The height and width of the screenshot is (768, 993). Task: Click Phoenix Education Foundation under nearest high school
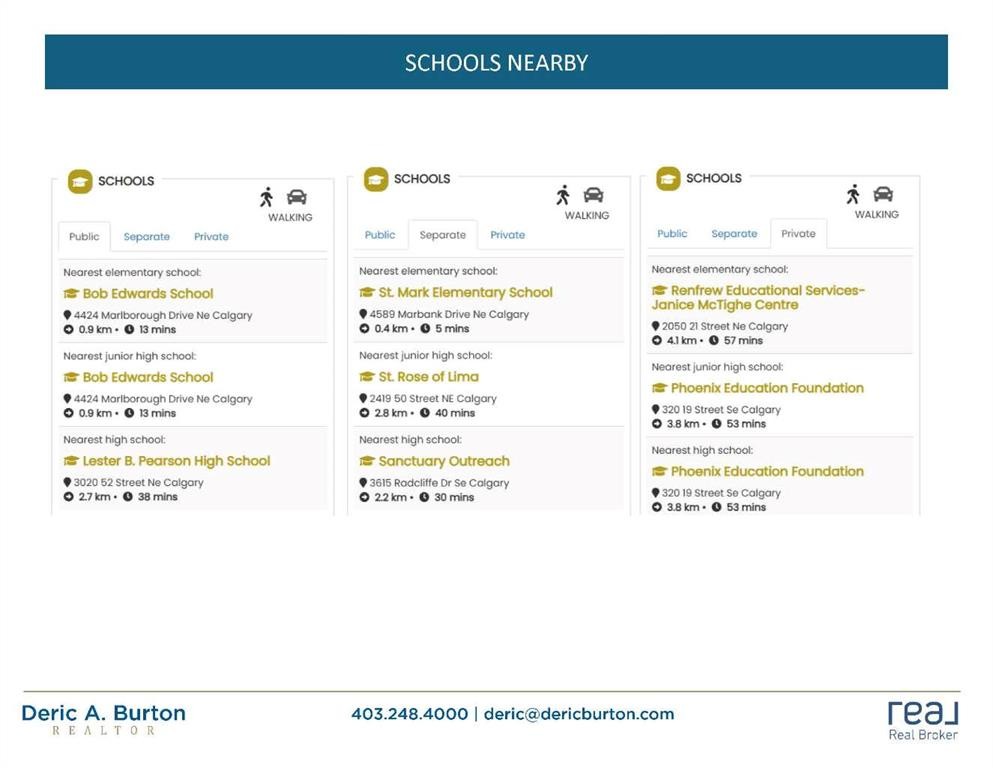tap(767, 471)
